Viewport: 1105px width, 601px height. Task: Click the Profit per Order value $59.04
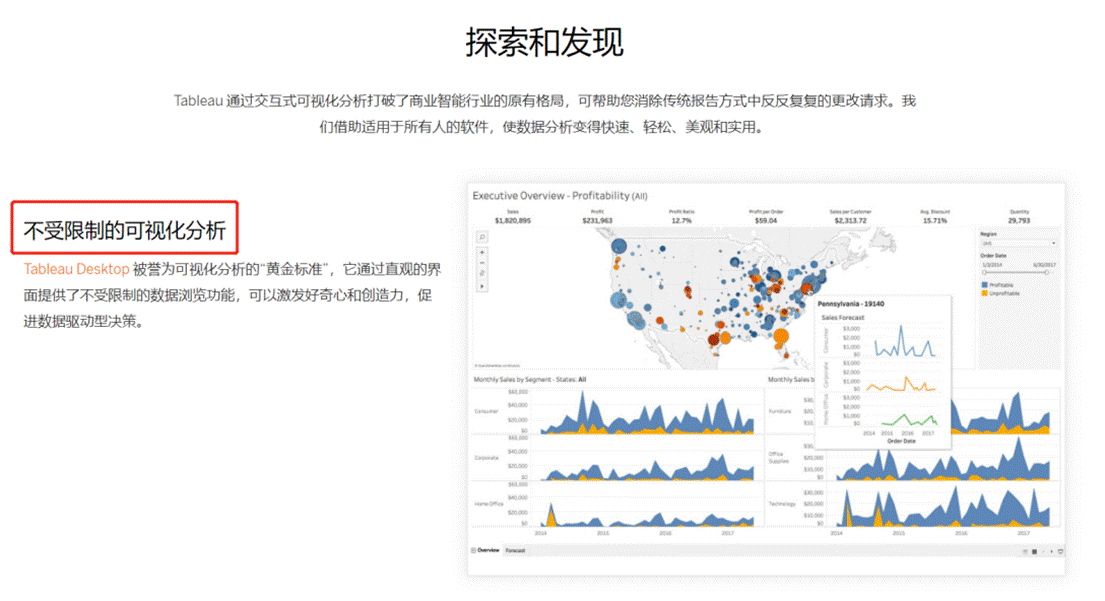[766, 221]
